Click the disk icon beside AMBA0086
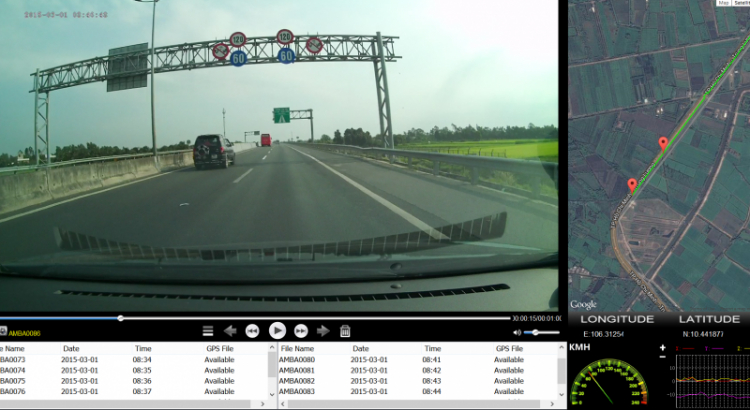The image size is (750, 410). point(3,332)
